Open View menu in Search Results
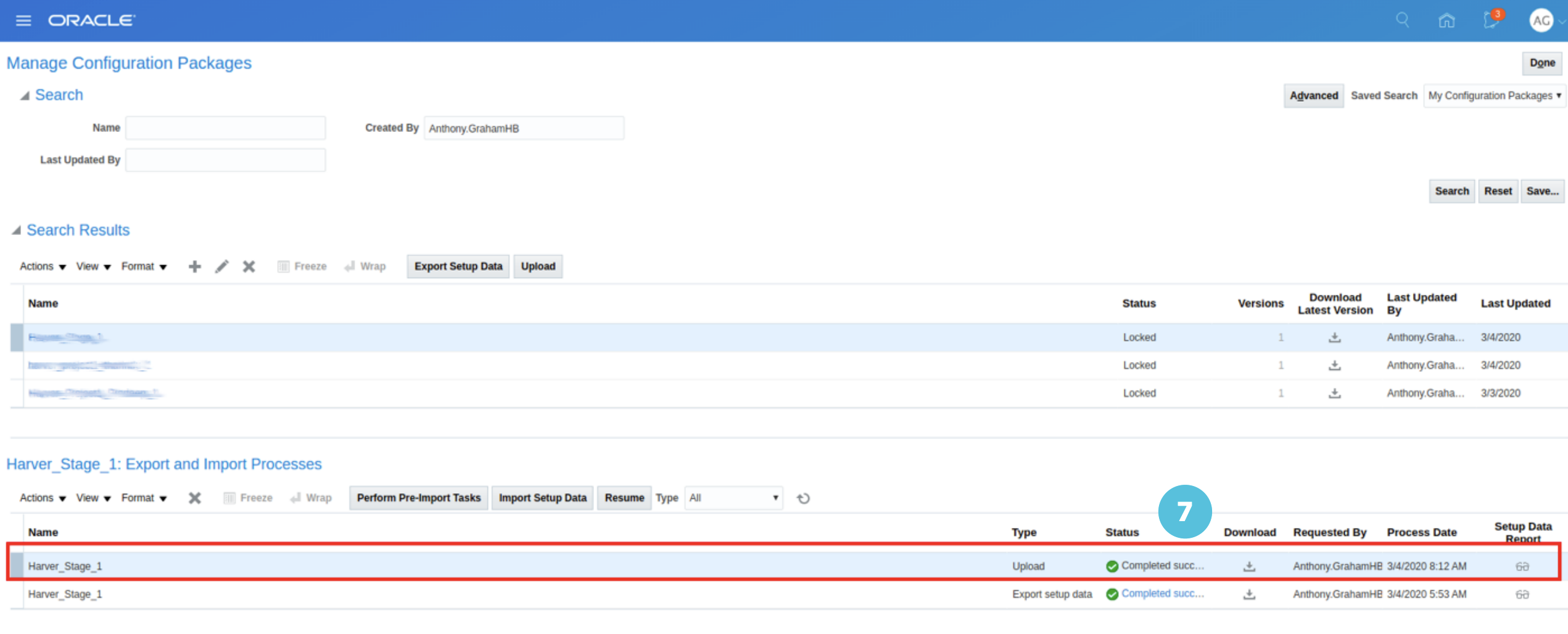Image resolution: width=1568 pixels, height=634 pixels. [93, 266]
